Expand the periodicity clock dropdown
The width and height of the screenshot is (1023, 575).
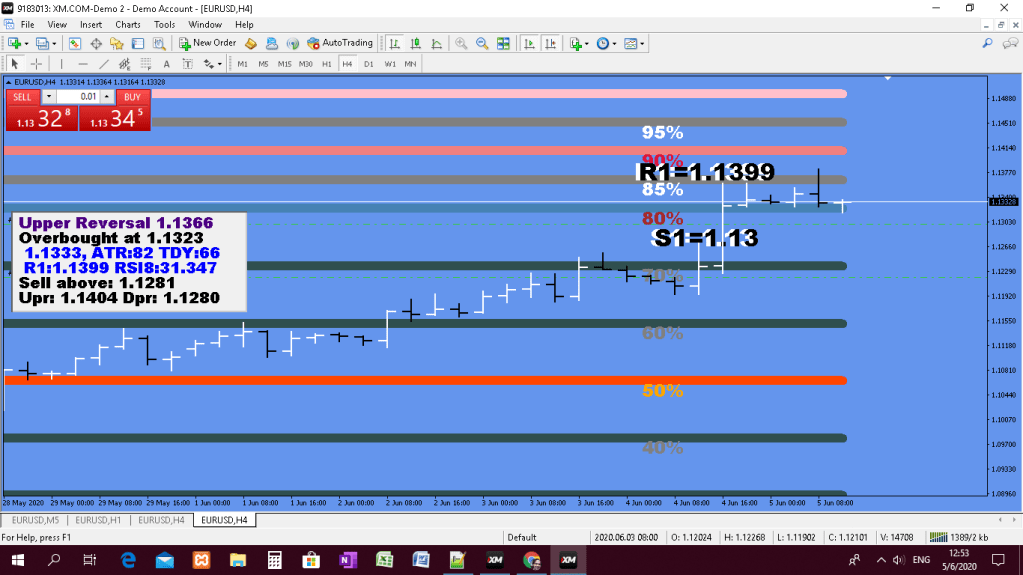606,44
